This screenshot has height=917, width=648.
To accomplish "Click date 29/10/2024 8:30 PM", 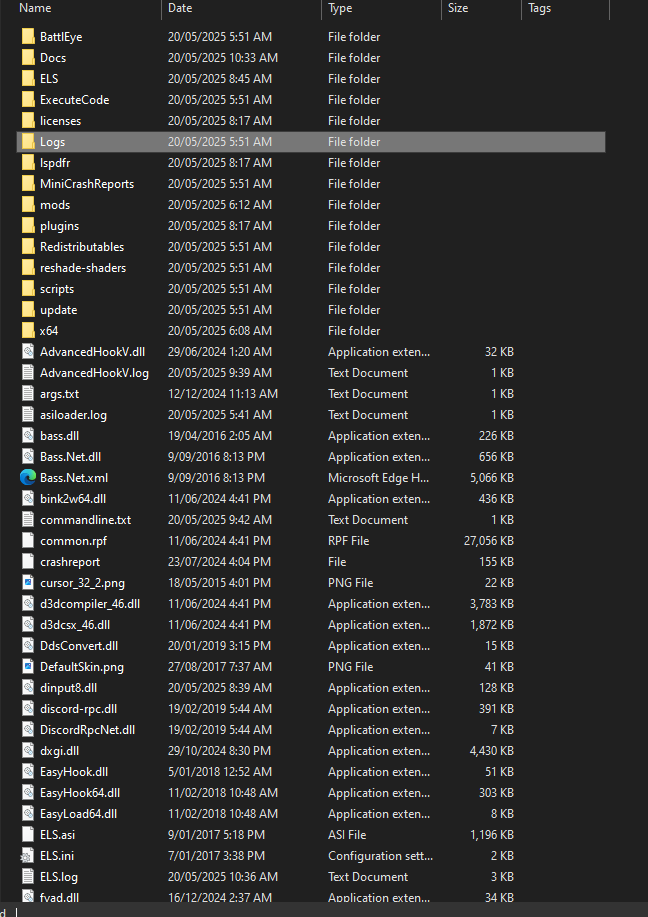I will pyautogui.click(x=219, y=751).
